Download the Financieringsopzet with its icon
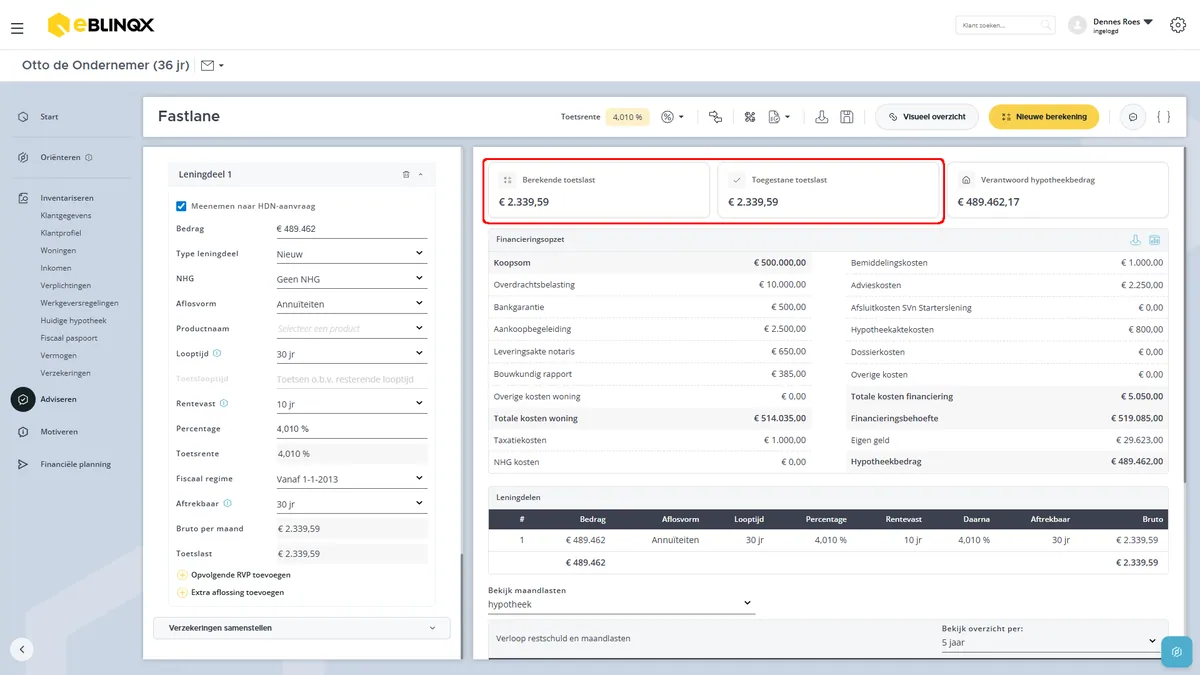The image size is (1200, 675). [1135, 240]
